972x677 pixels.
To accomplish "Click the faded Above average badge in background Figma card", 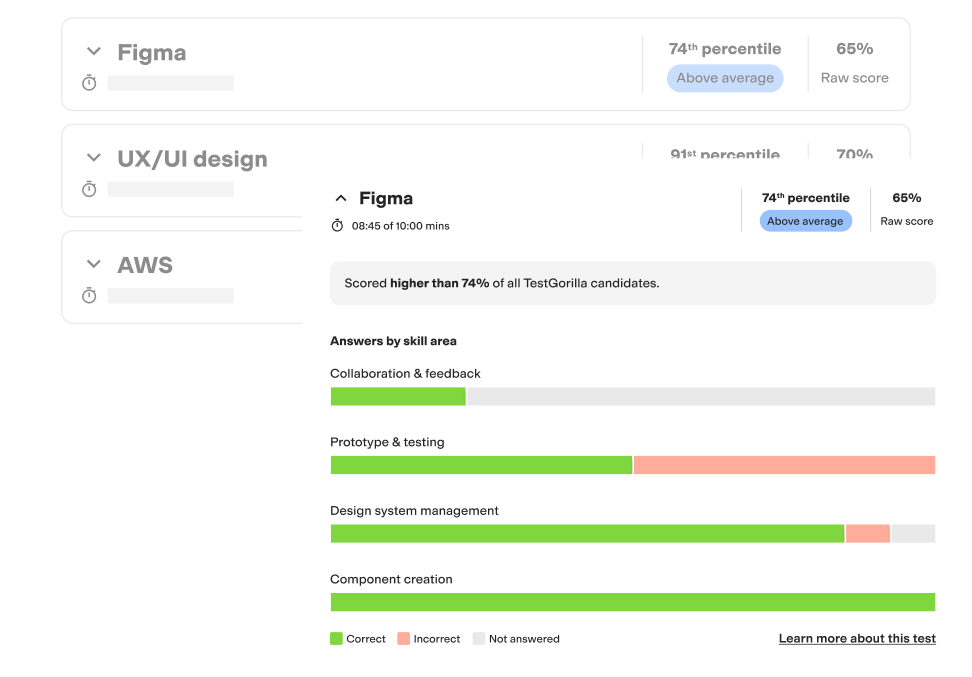I will coord(725,78).
